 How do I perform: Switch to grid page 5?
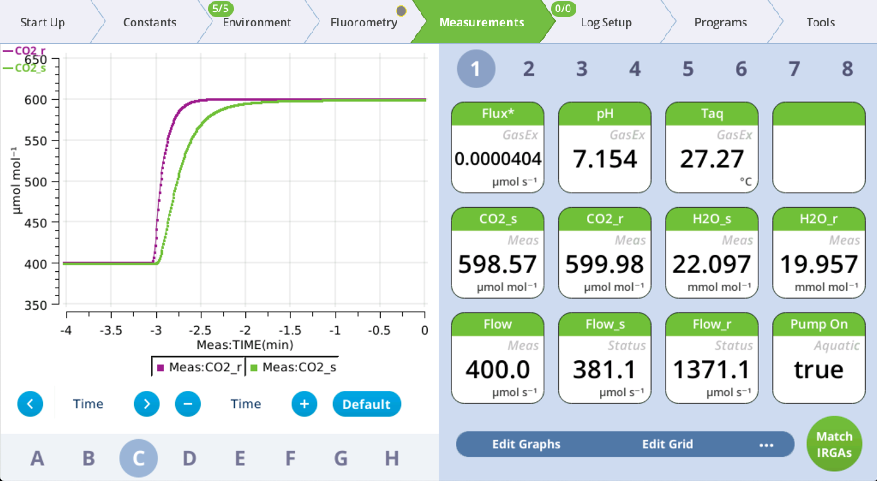688,69
